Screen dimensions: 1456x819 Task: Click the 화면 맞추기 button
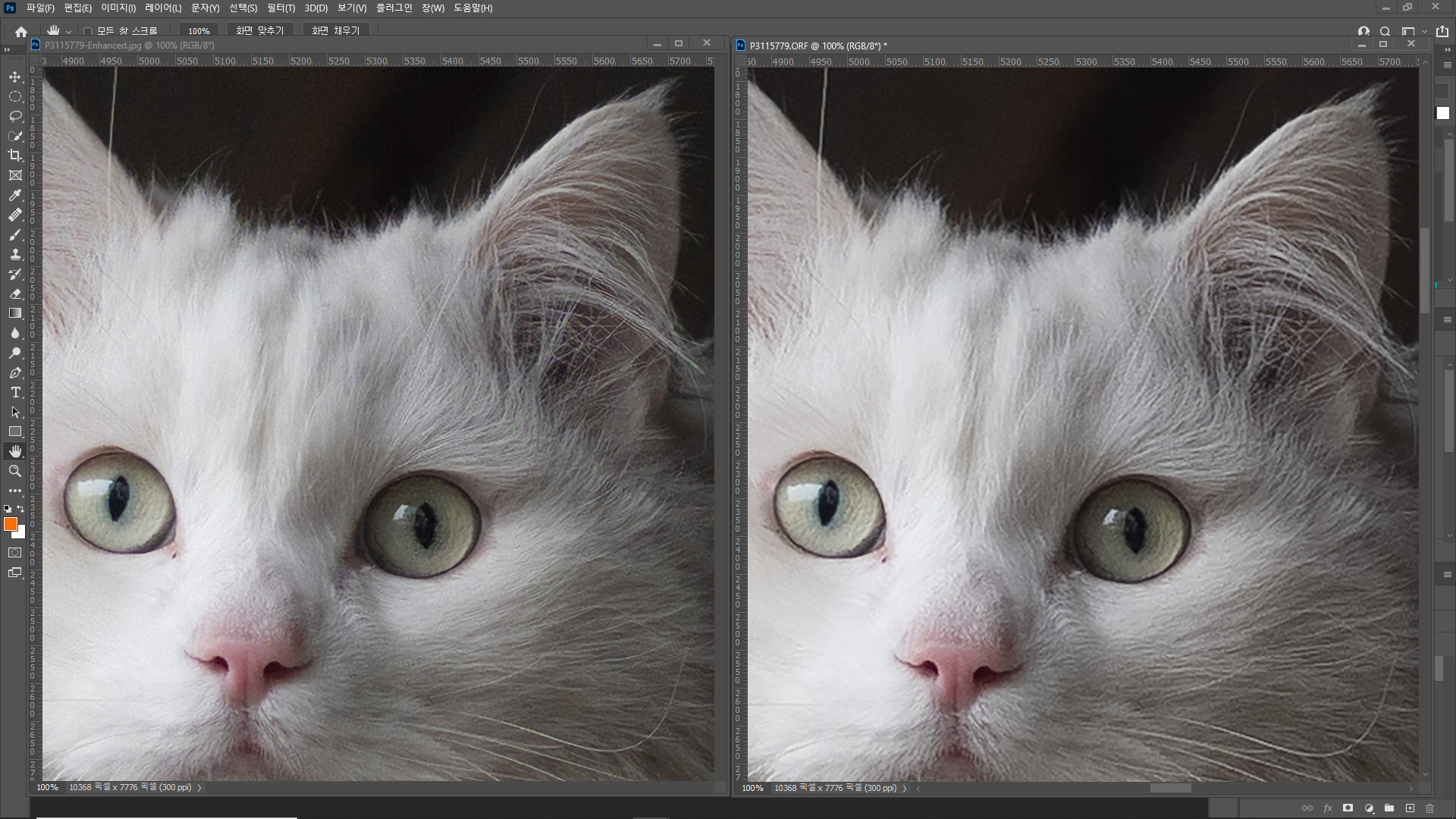tap(259, 31)
